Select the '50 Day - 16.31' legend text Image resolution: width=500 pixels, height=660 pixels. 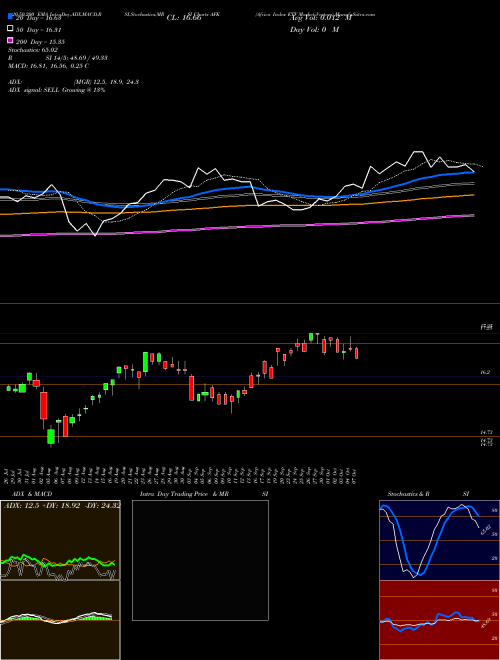39,30
